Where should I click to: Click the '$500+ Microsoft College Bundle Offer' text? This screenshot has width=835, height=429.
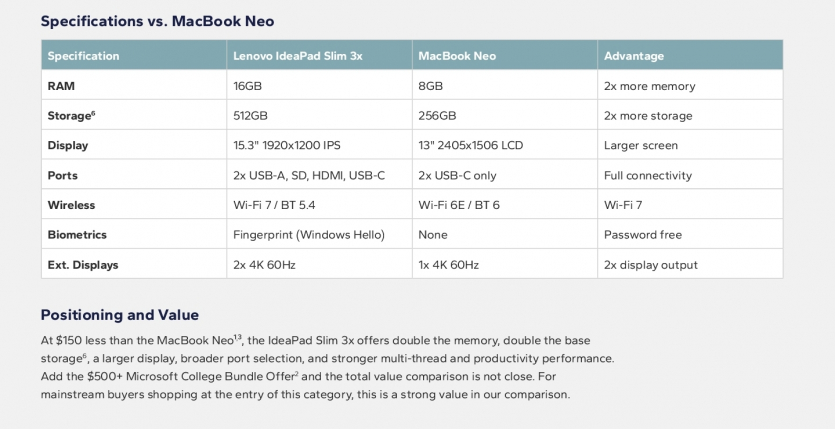(x=191, y=376)
